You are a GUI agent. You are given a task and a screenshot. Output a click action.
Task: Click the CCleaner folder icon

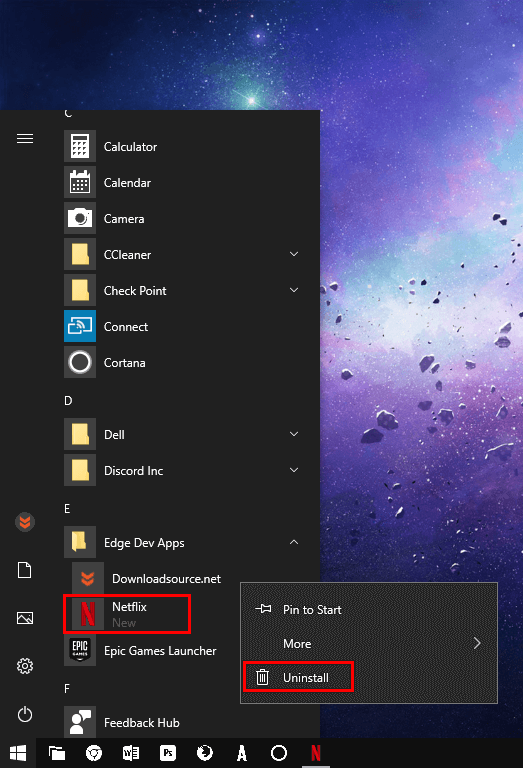80,255
